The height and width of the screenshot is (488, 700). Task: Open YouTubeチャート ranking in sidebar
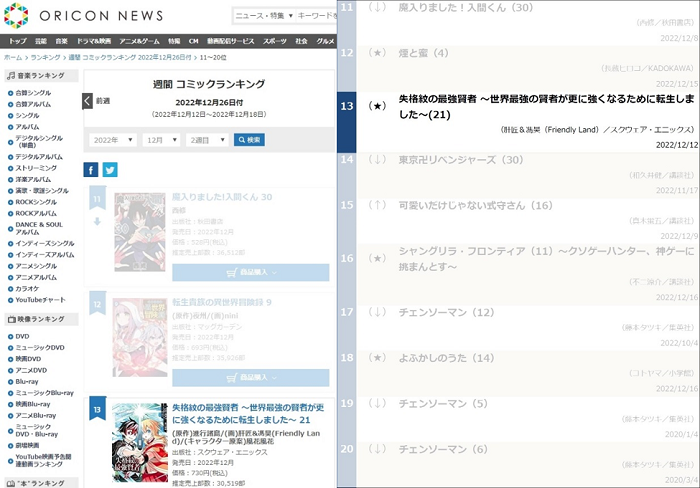click(40, 300)
